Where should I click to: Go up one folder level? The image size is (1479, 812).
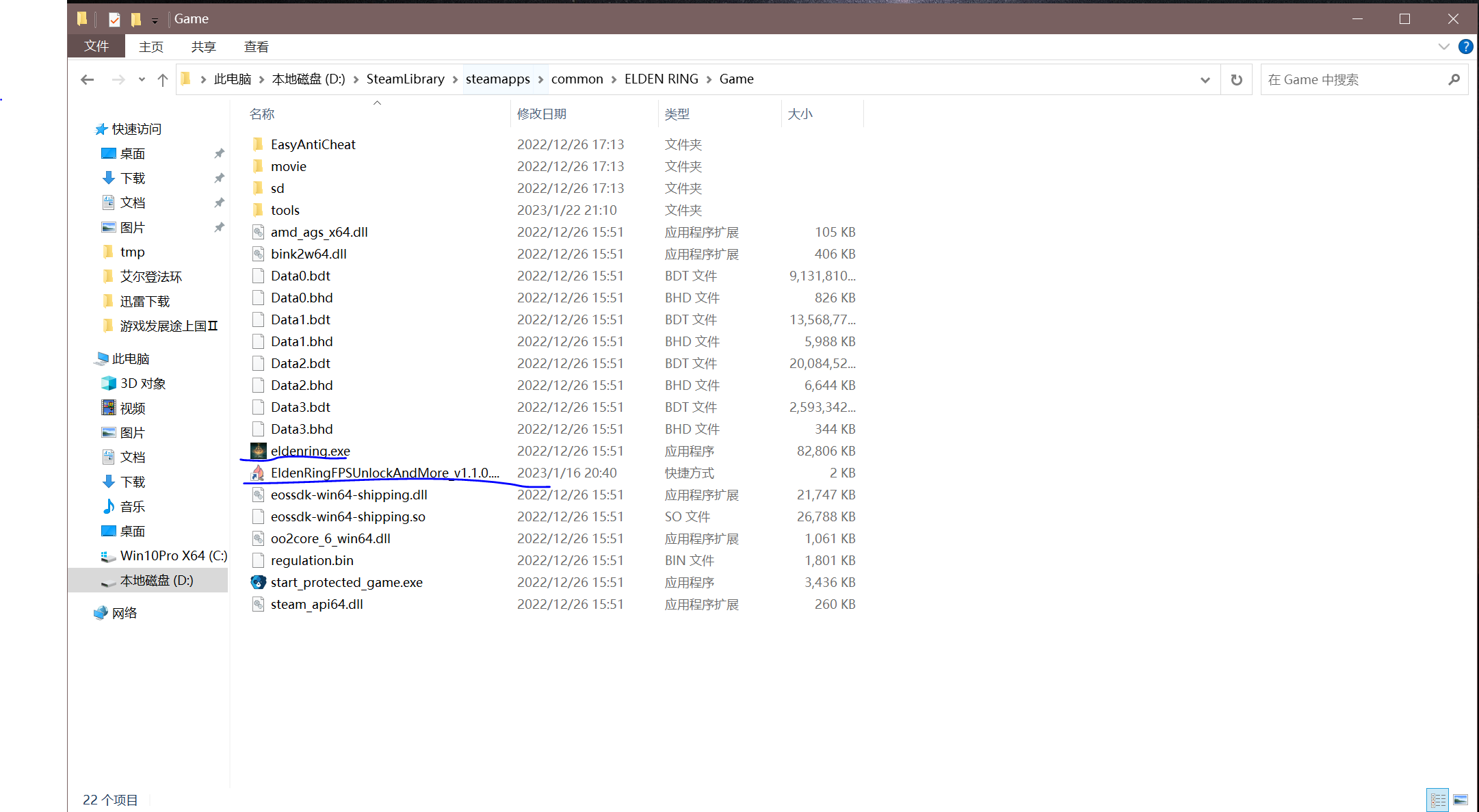pyautogui.click(x=162, y=79)
